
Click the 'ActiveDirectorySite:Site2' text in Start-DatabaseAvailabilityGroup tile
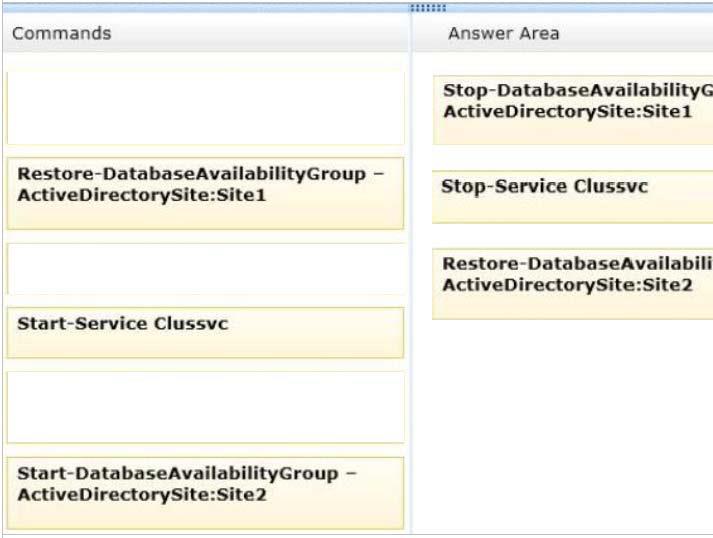(142, 495)
